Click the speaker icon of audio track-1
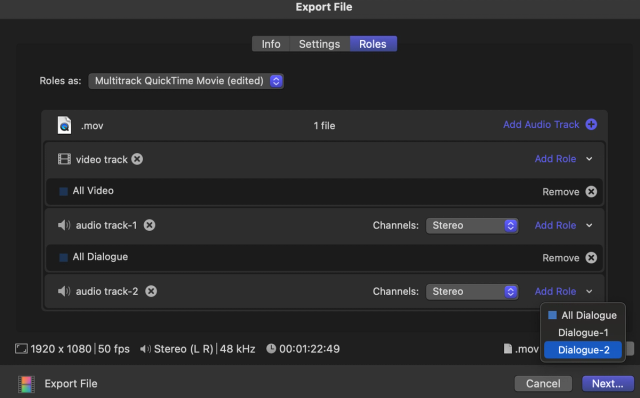The width and height of the screenshot is (640, 398). [64, 225]
